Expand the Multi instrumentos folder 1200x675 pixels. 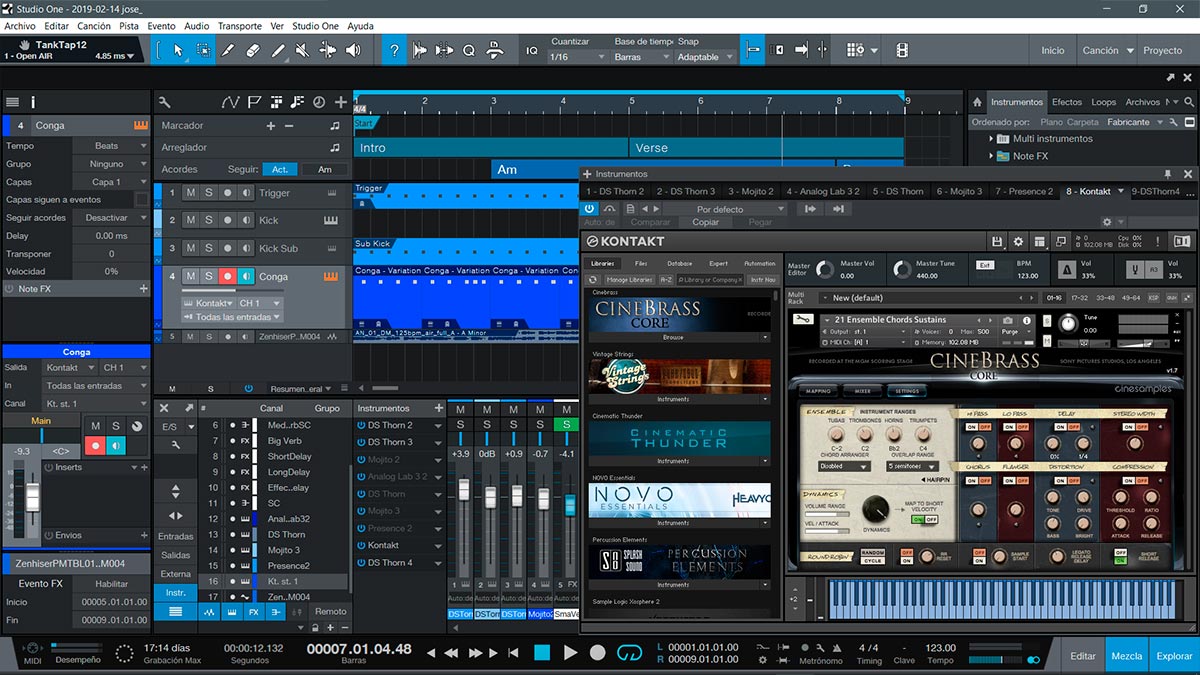[x=991, y=139]
